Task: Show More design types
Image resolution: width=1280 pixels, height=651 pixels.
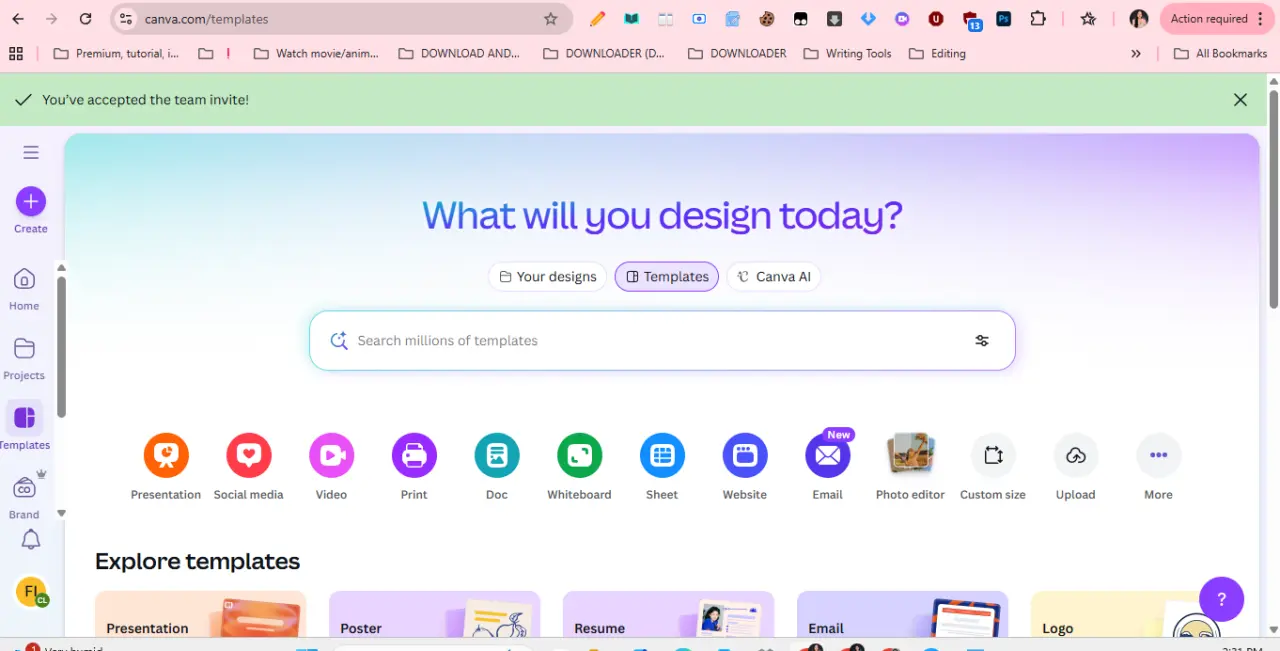Action: [1158, 467]
